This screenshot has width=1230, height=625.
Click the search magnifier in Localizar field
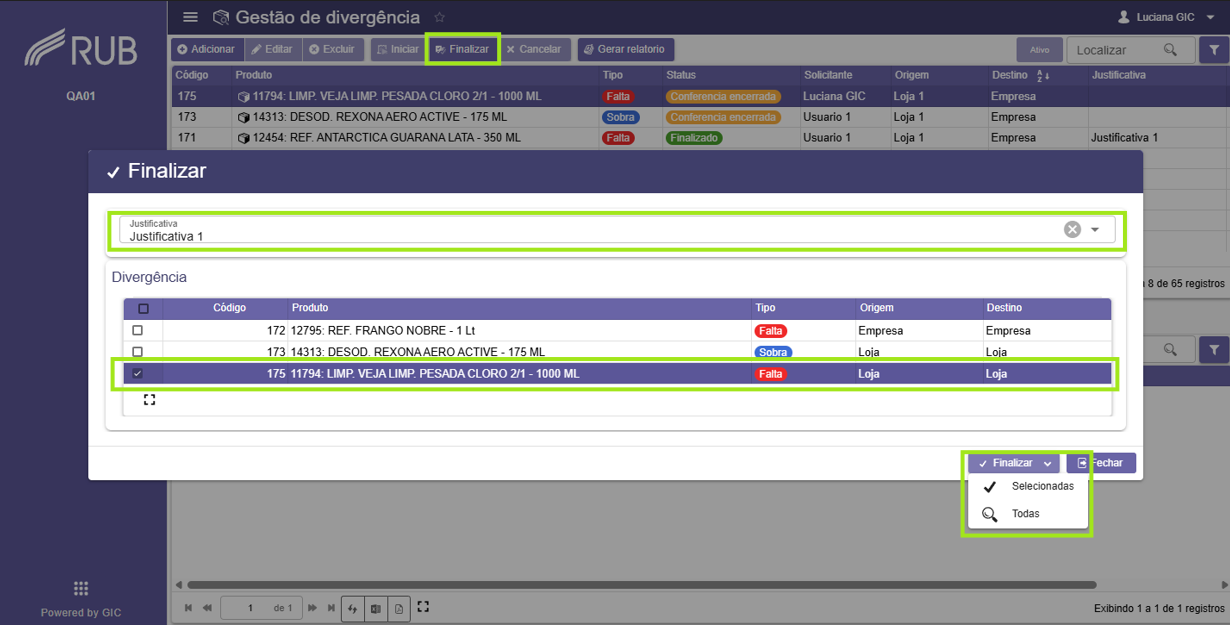click(1171, 50)
